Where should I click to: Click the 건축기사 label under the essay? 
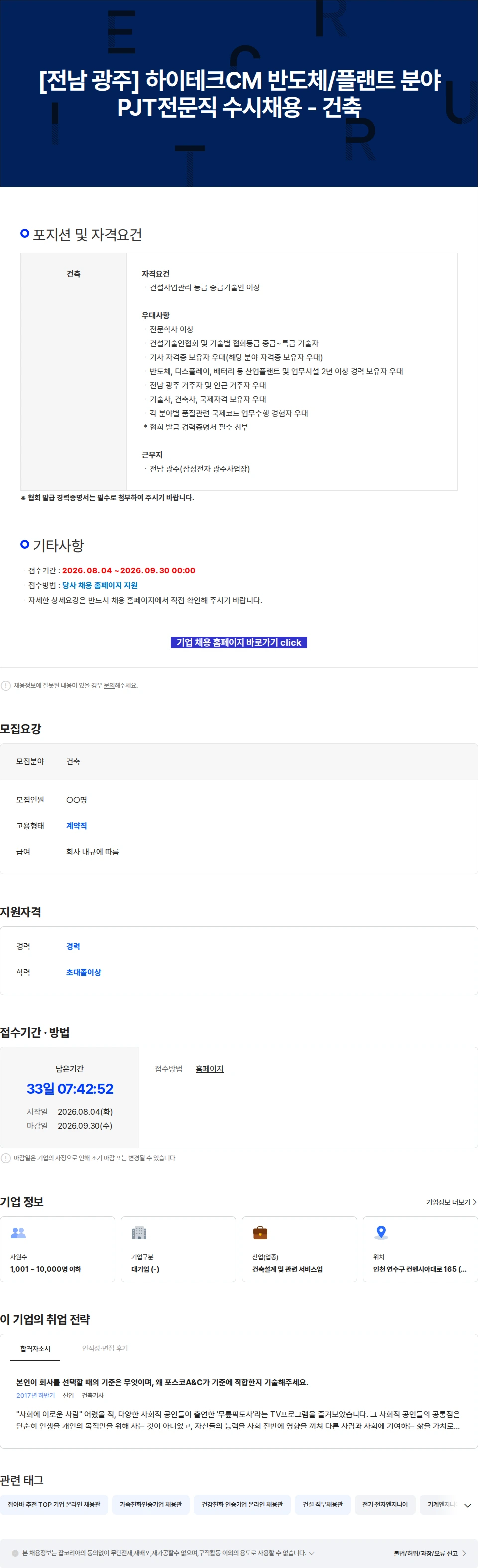[x=93, y=1395]
